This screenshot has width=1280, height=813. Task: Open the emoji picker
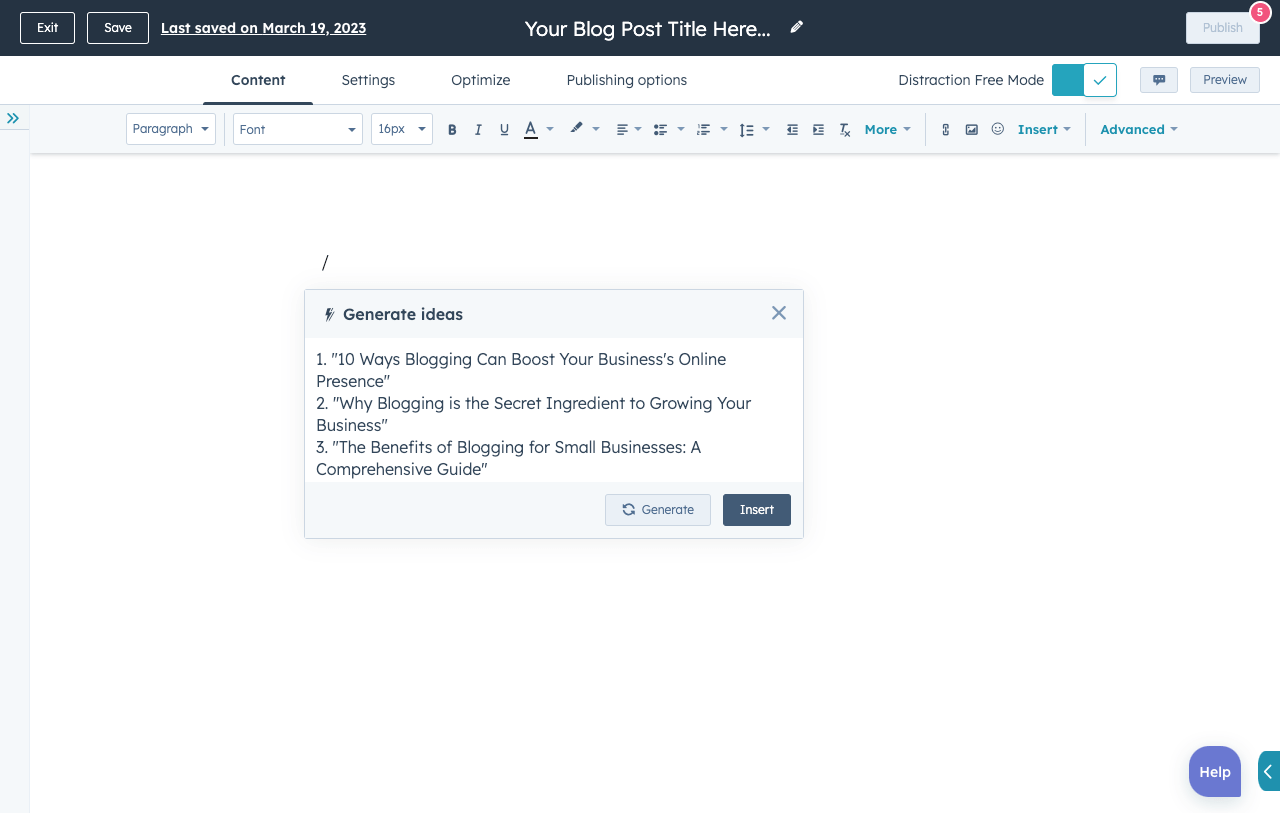point(997,129)
